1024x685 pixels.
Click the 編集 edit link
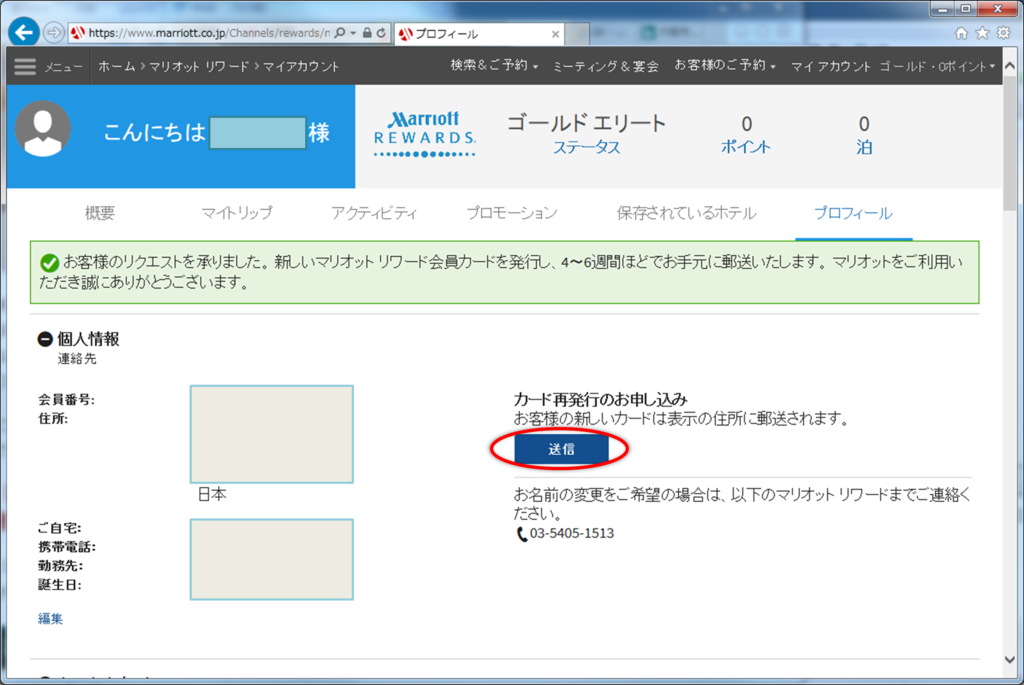(x=50, y=618)
